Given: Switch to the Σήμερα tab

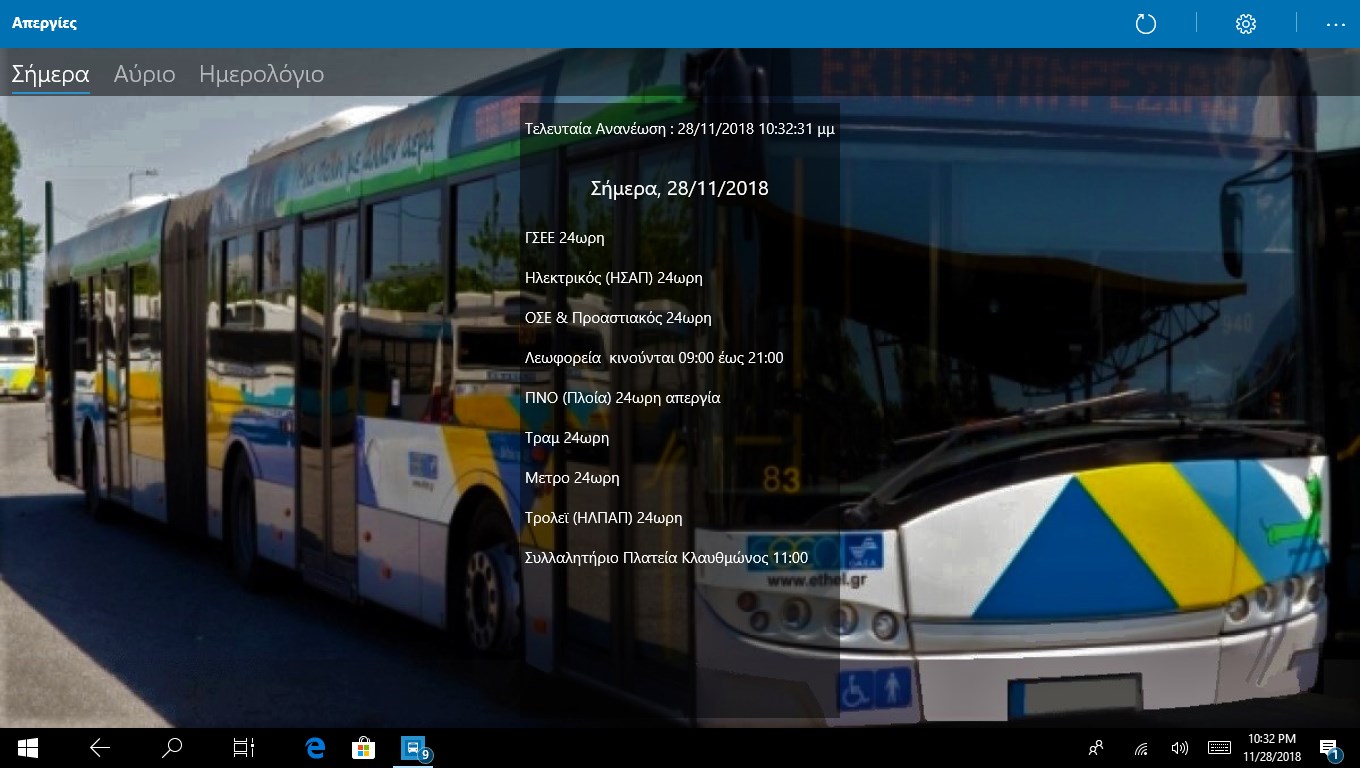Looking at the screenshot, I should 51,74.
